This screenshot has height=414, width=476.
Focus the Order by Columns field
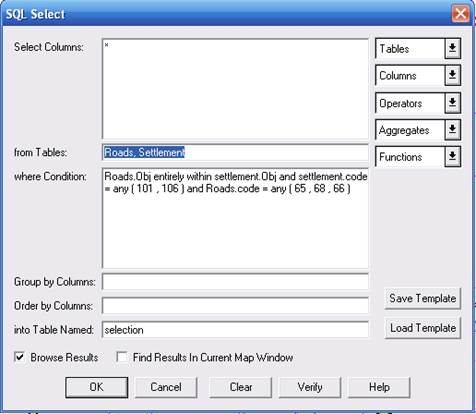click(x=235, y=306)
